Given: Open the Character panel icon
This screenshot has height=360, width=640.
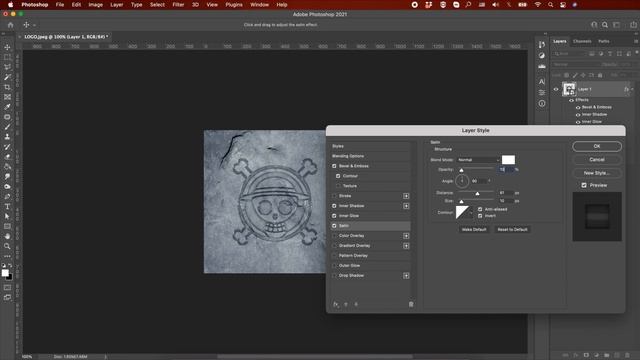Looking at the screenshot, I should tap(542, 82).
